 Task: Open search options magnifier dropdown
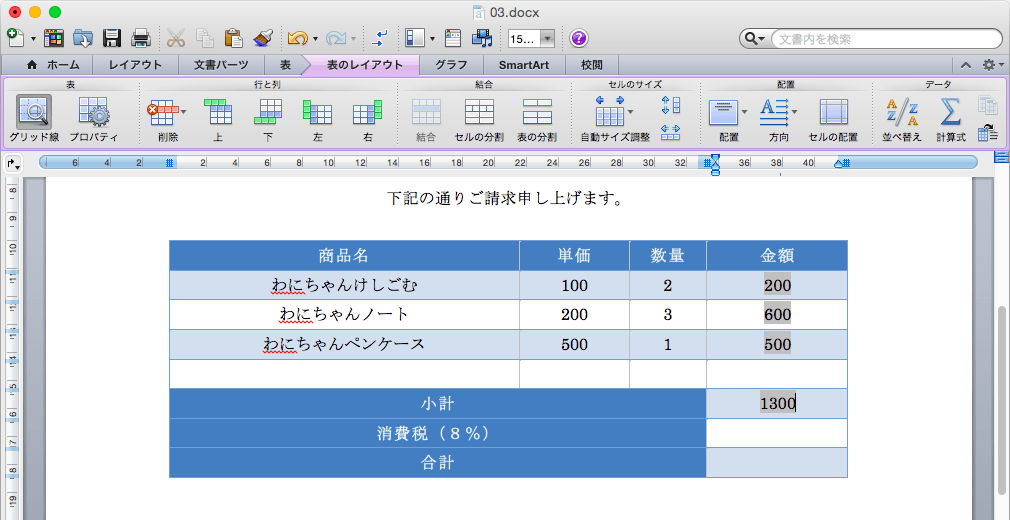pyautogui.click(x=755, y=39)
